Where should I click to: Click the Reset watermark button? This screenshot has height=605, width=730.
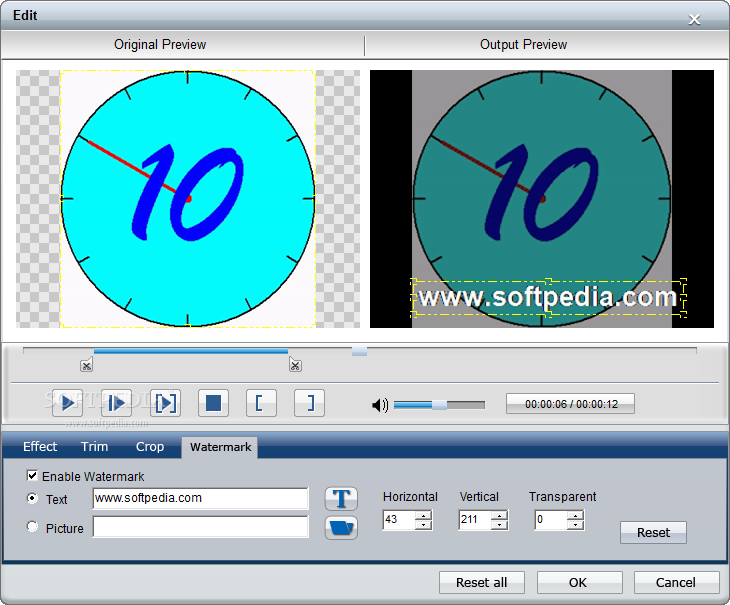coord(653,532)
